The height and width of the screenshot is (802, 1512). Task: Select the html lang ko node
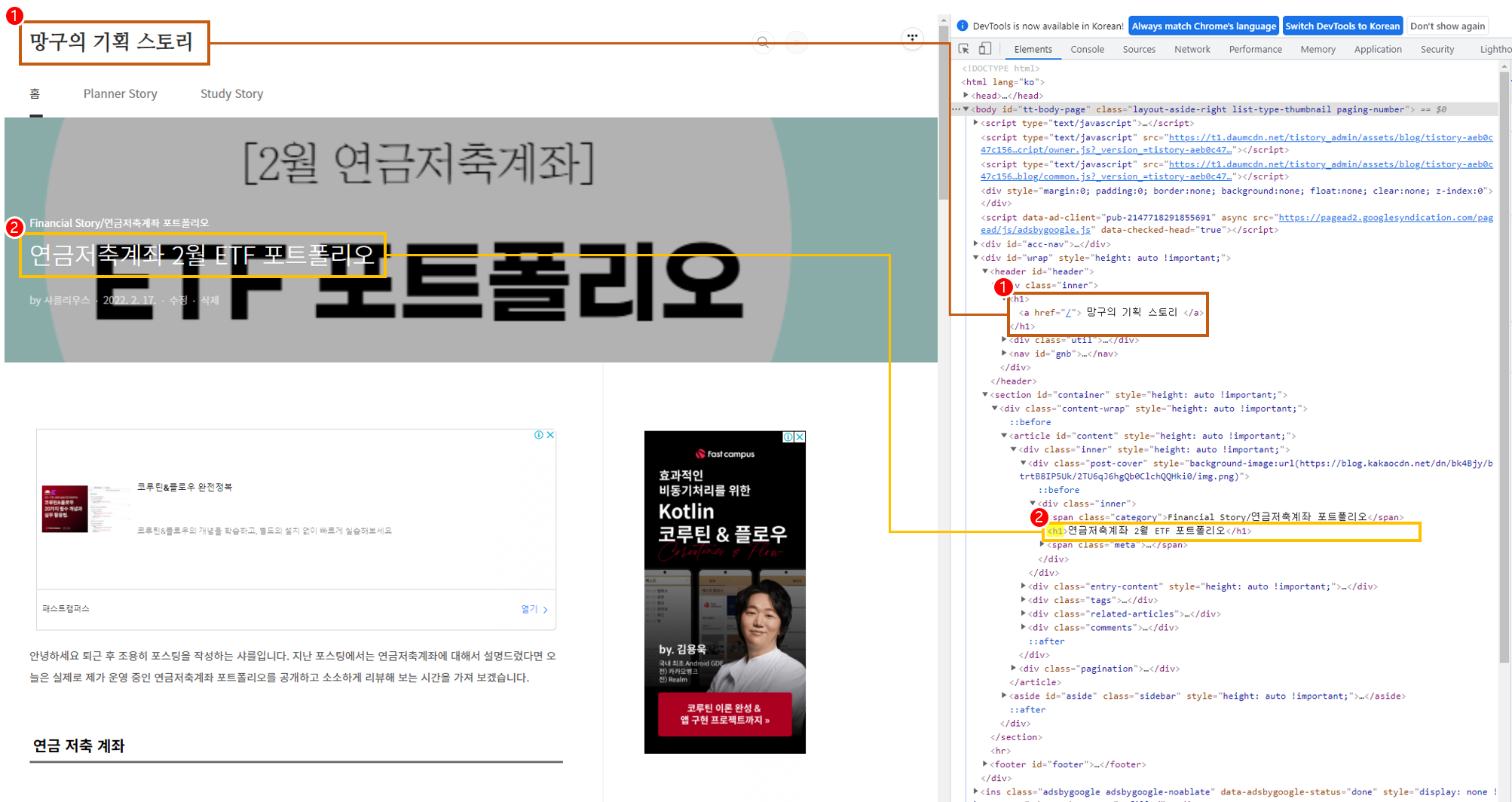[x=1002, y=82]
